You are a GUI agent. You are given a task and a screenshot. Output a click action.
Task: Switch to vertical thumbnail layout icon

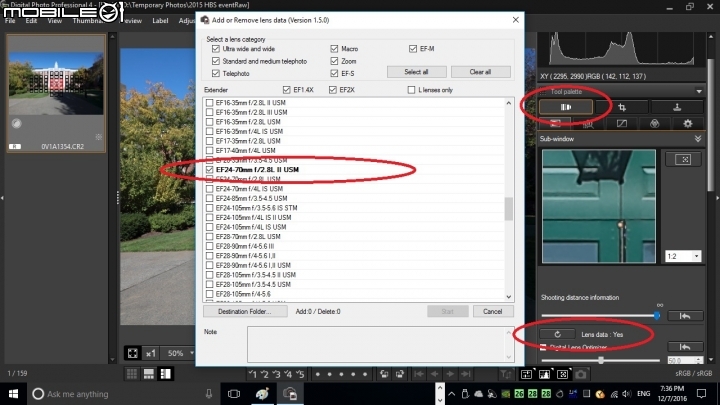[x=165, y=374]
